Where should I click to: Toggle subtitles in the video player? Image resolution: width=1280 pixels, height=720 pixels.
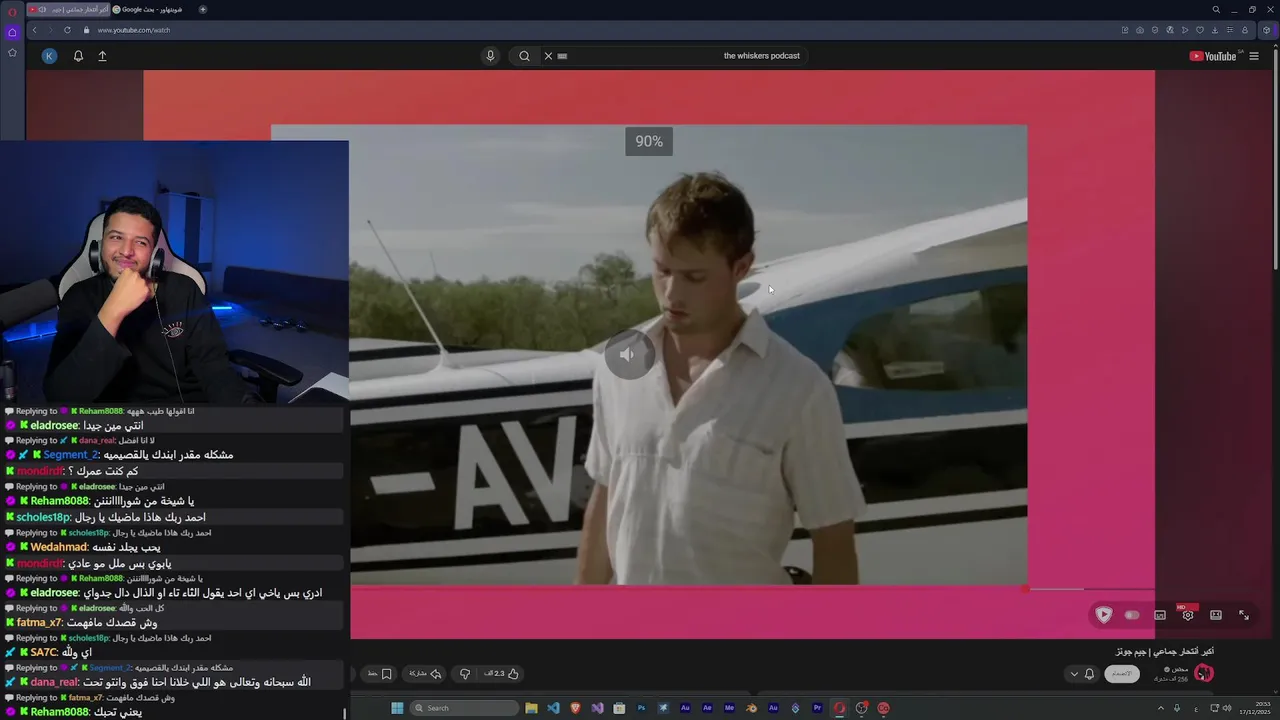click(1160, 615)
